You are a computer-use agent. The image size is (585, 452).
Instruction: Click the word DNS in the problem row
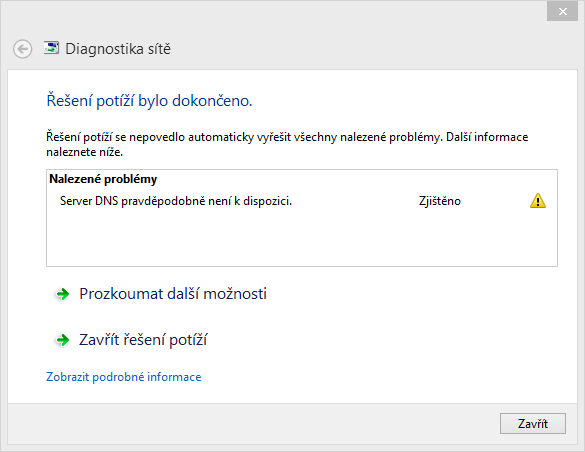[x=106, y=201]
